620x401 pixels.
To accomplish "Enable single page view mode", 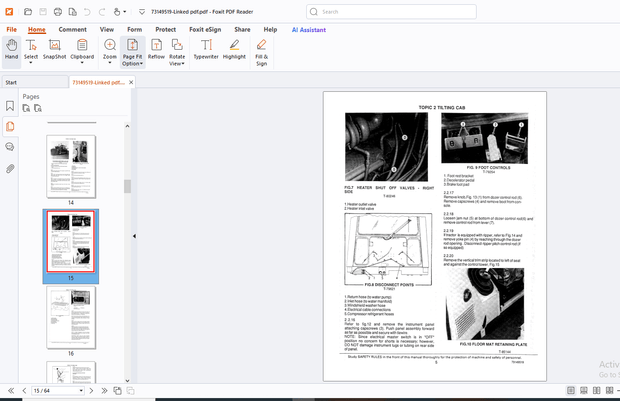I will [571, 390].
